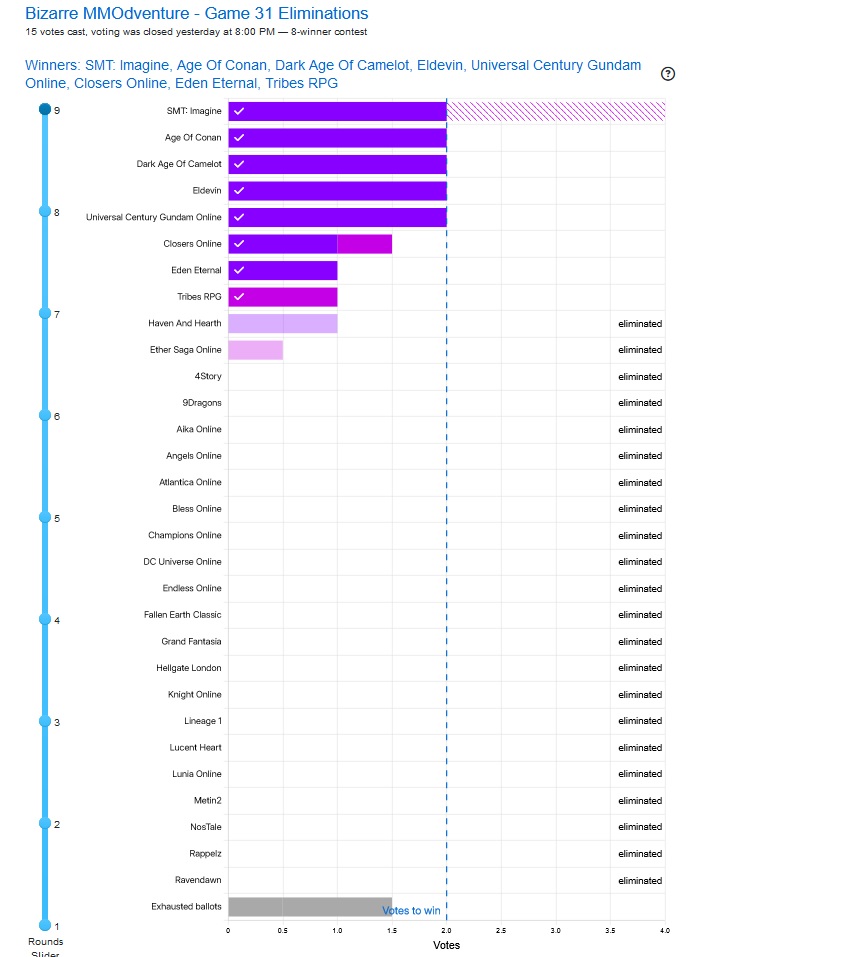This screenshot has width=843, height=957.
Task: Click the Aika Online candidate label
Action: [198, 430]
